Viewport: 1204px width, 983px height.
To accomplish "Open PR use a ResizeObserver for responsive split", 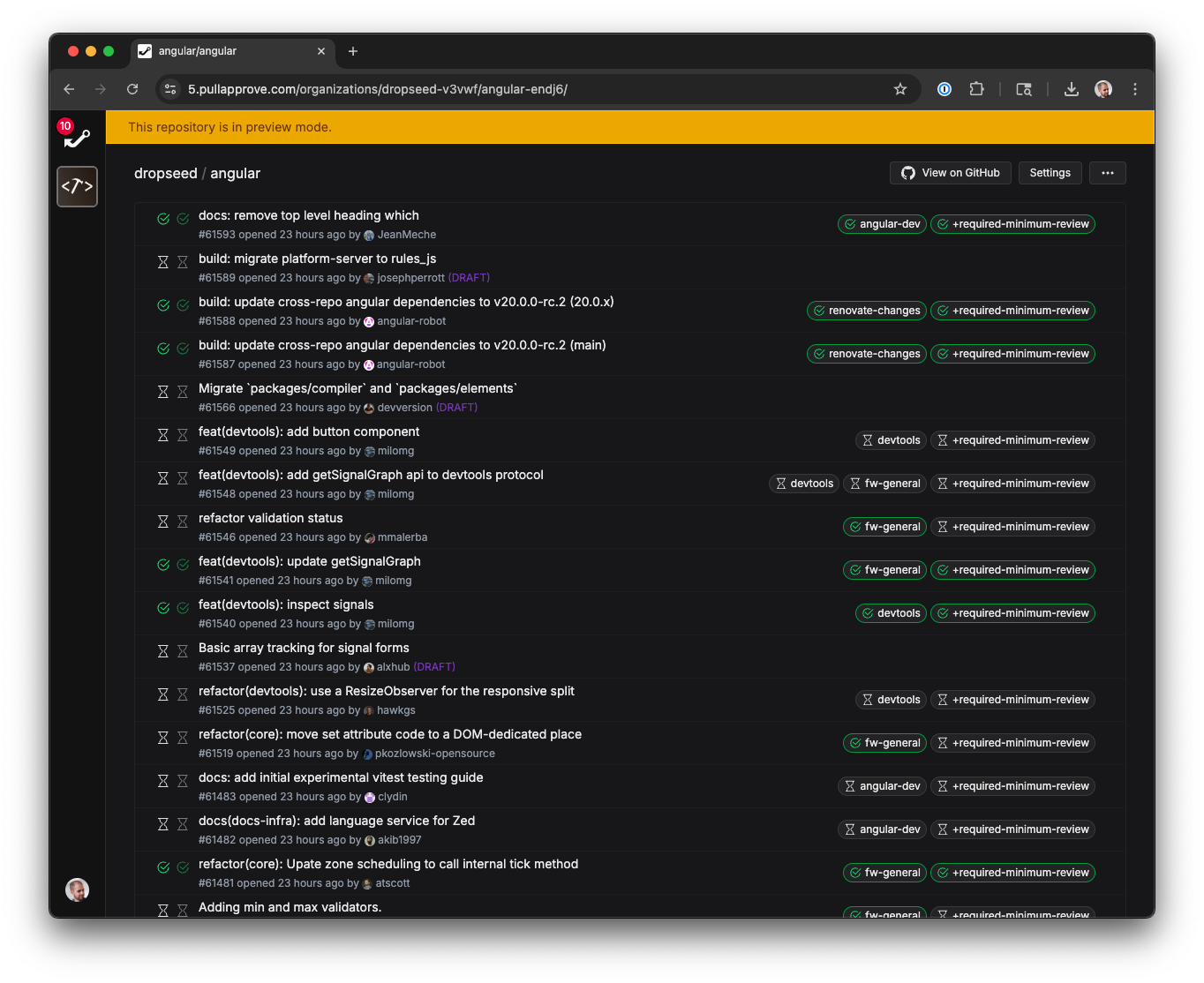I will (x=387, y=691).
